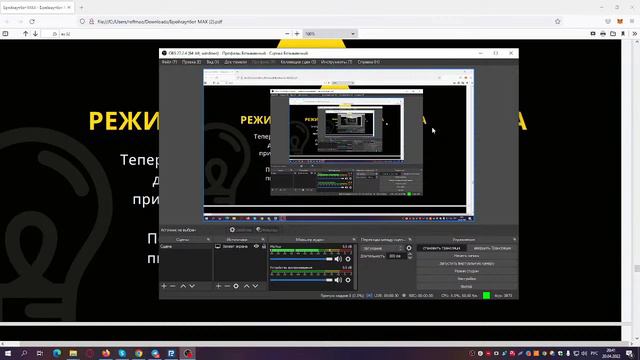Click the button right of Stop Streaming
640x360 pixels.
pos(493,248)
